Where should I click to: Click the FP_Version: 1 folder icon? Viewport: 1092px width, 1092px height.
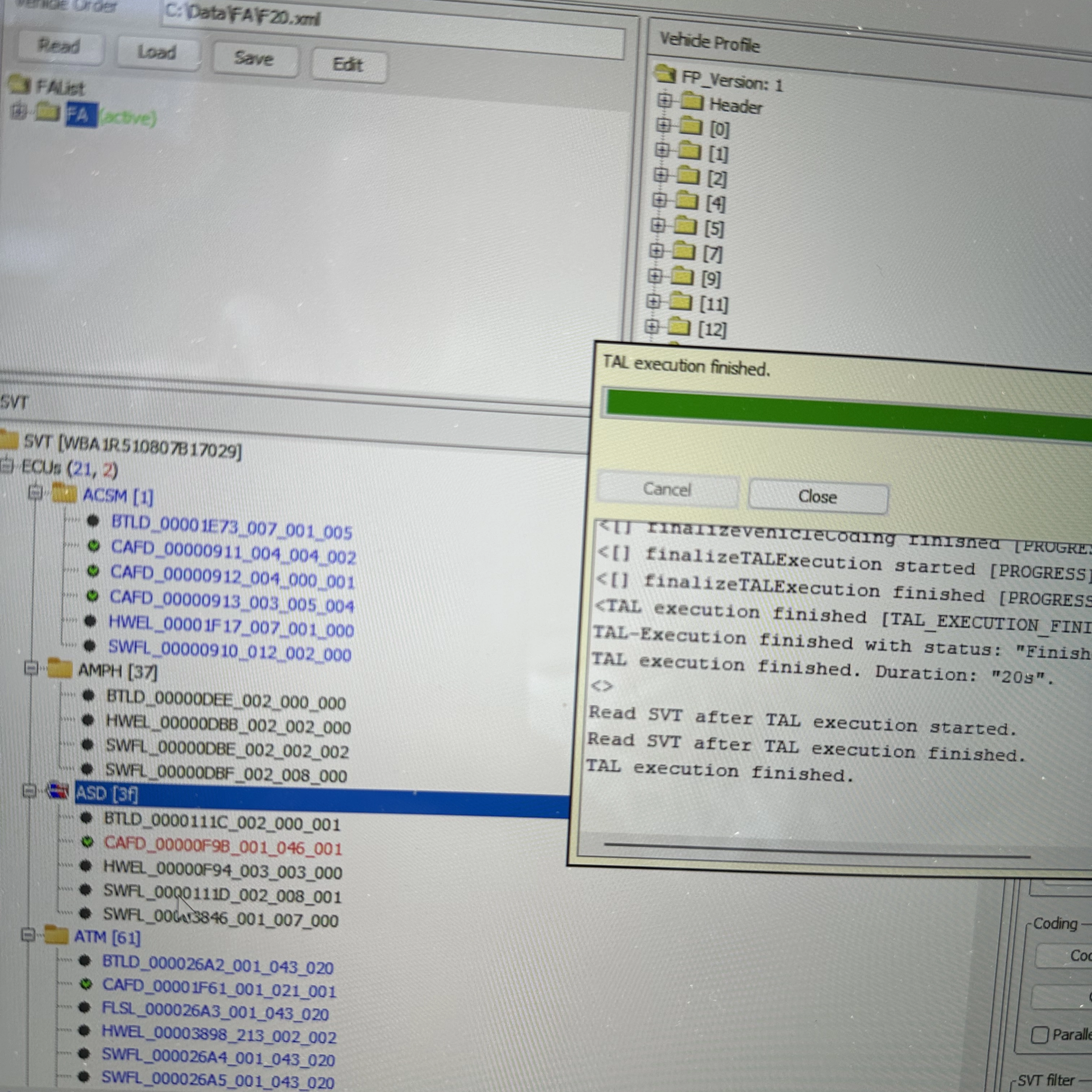click(665, 73)
